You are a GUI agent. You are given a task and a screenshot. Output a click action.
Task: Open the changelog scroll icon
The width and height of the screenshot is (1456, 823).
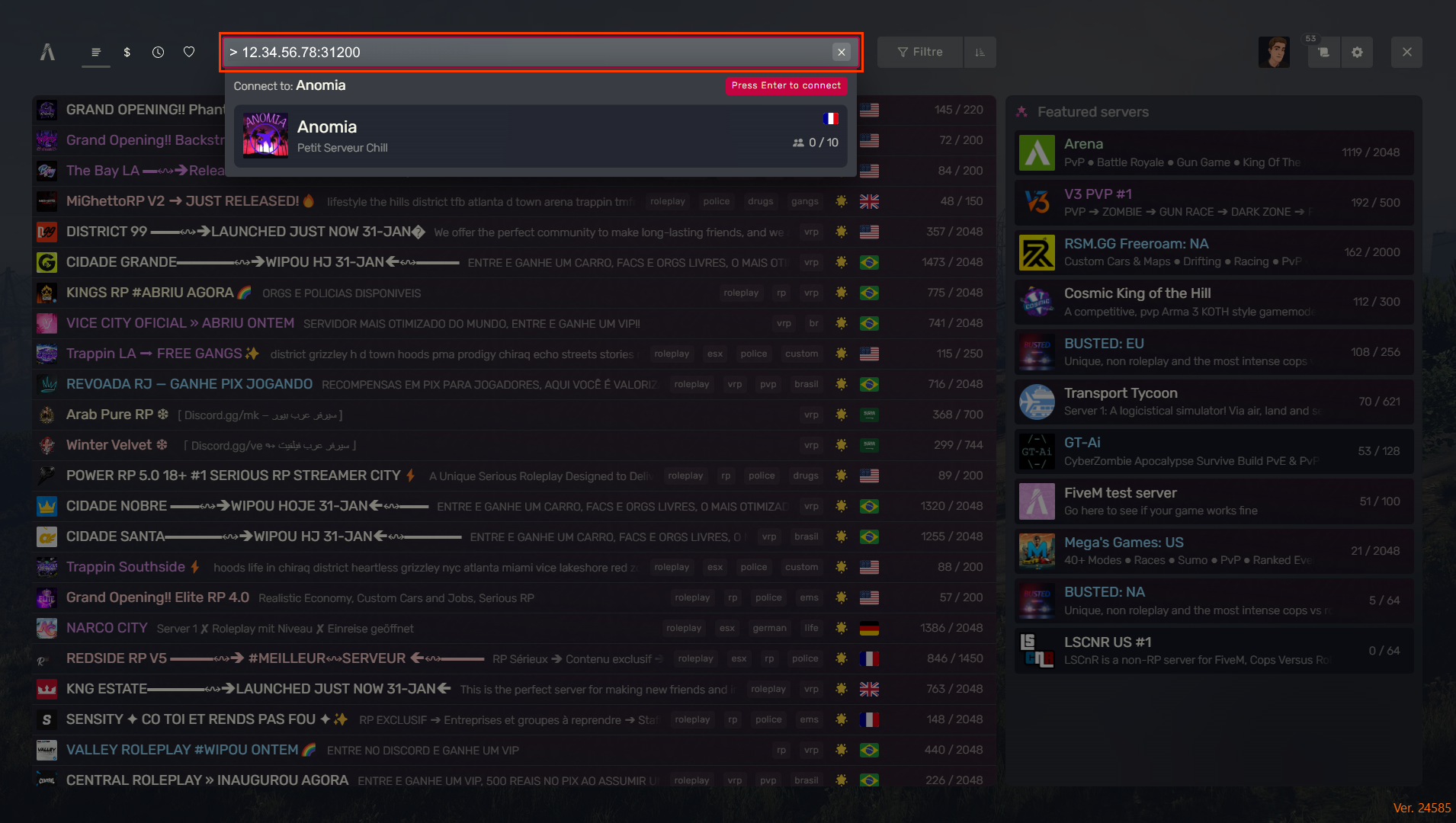pos(1324,52)
